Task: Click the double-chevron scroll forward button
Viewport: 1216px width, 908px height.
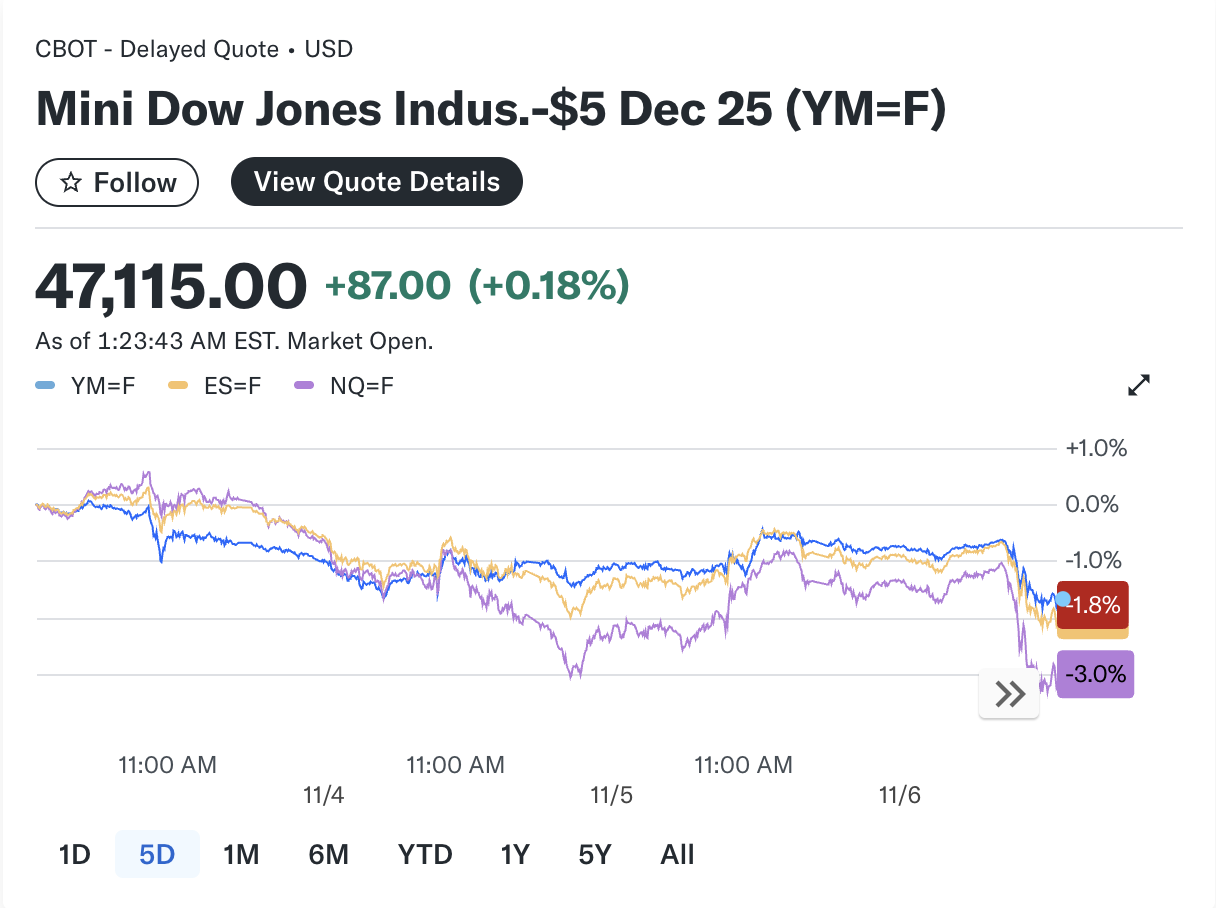Action: click(1010, 694)
